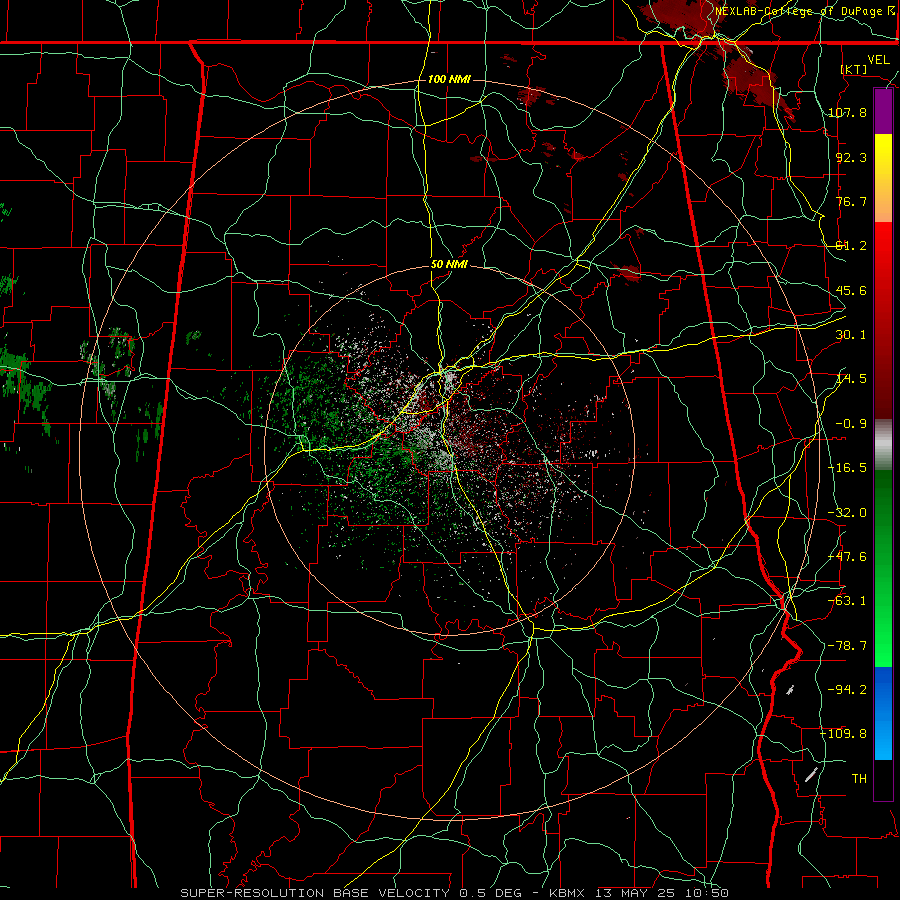The width and height of the screenshot is (900, 900).
Task: Click the [KT] units label
Action: pyautogui.click(x=854, y=69)
